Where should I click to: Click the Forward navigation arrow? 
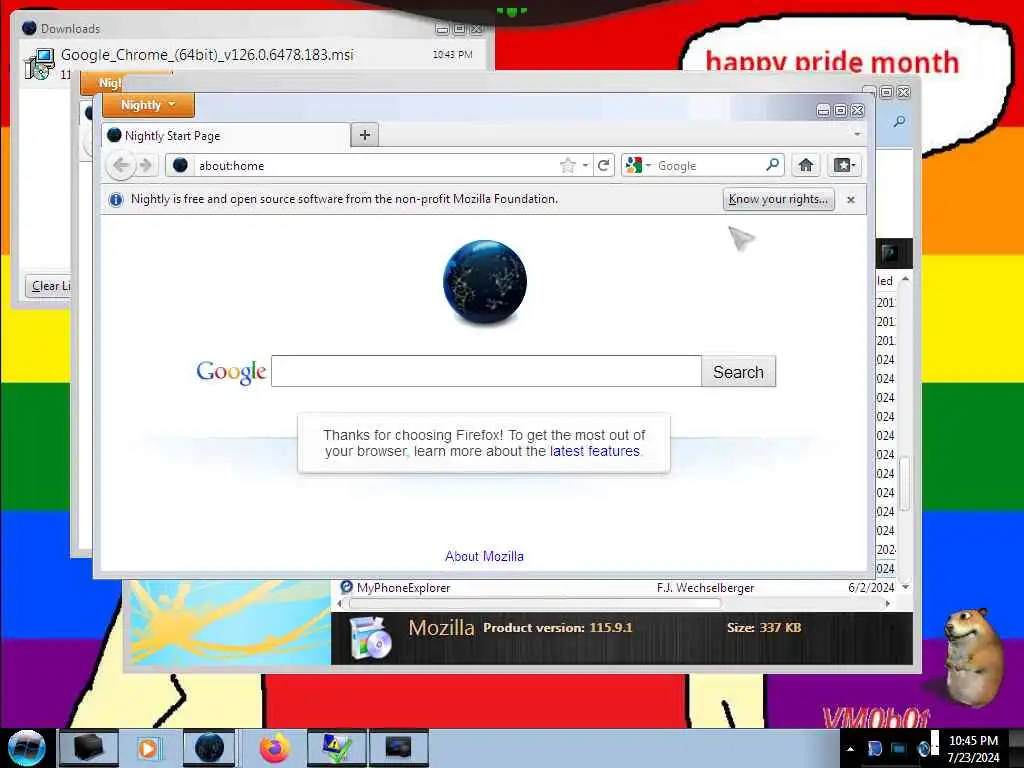click(x=146, y=166)
